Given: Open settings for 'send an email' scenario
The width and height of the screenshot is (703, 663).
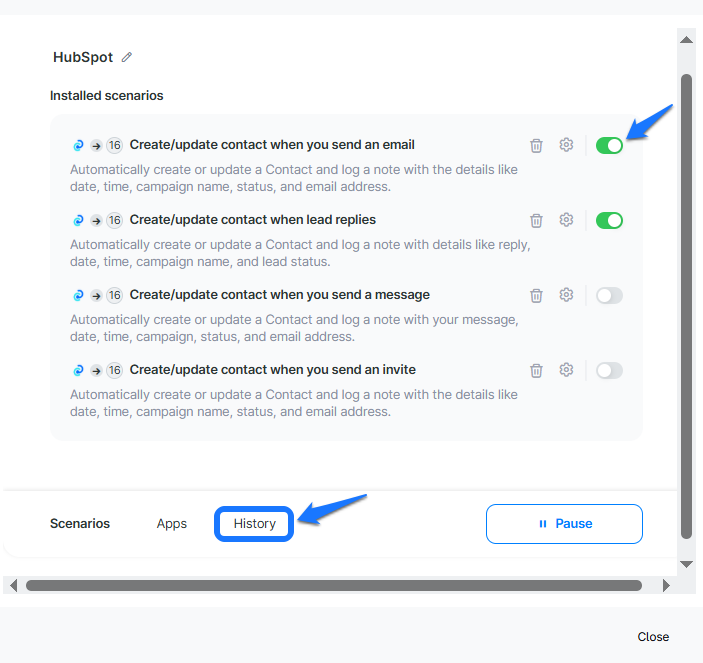Looking at the screenshot, I should tap(566, 145).
